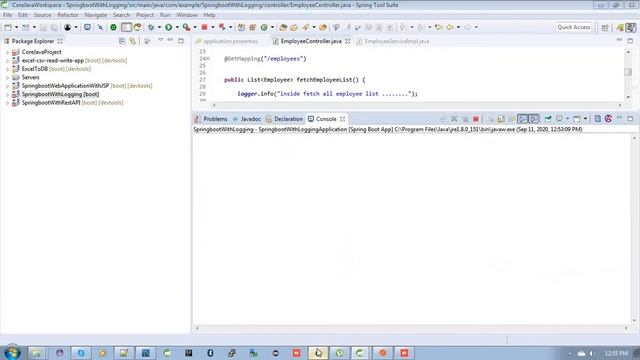The height and width of the screenshot is (360, 640).
Task: Click the editor vertical scrollbar thumb
Action: pyautogui.click(x=628, y=72)
